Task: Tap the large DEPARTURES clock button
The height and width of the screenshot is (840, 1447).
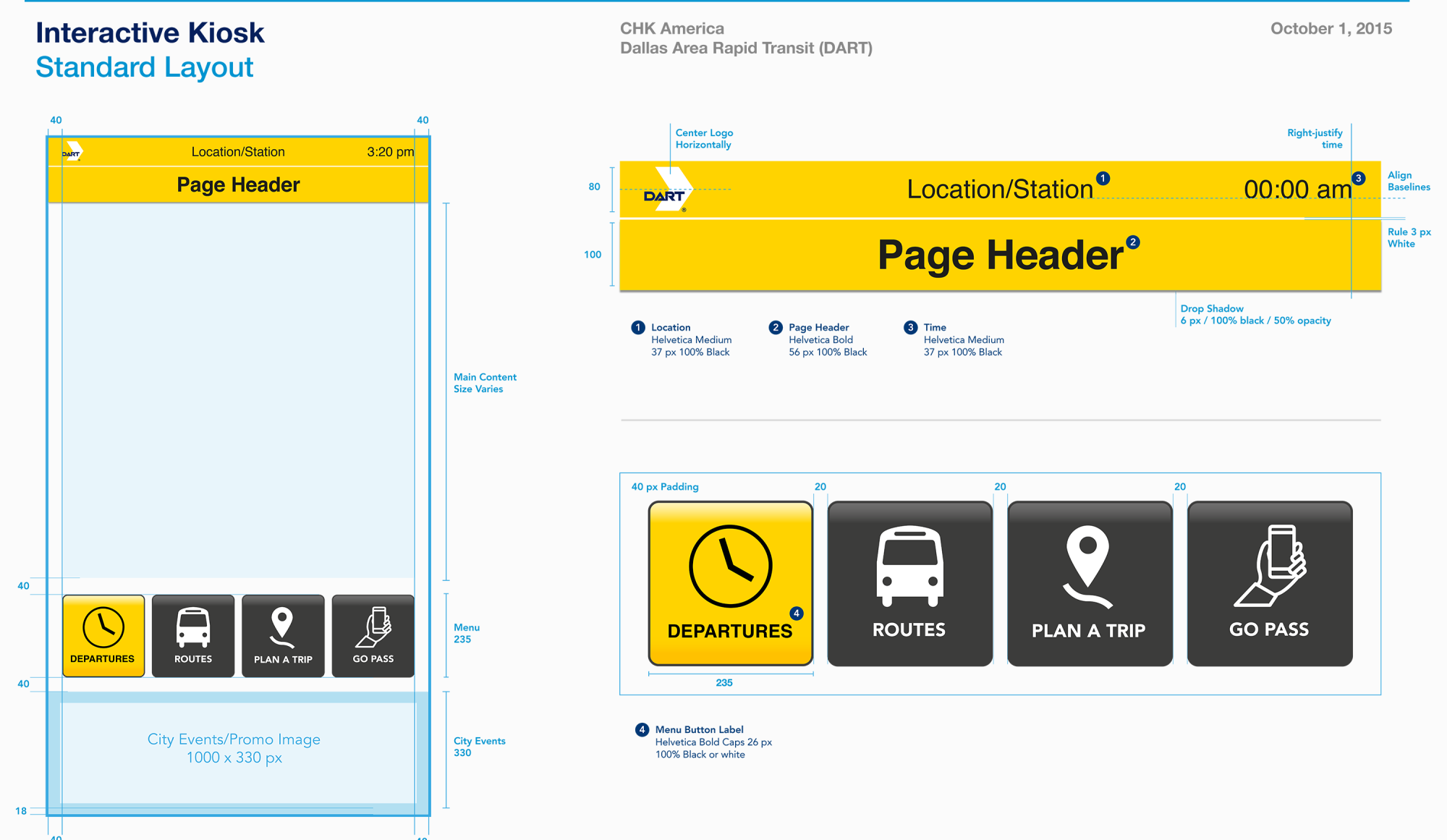Action: tap(730, 583)
